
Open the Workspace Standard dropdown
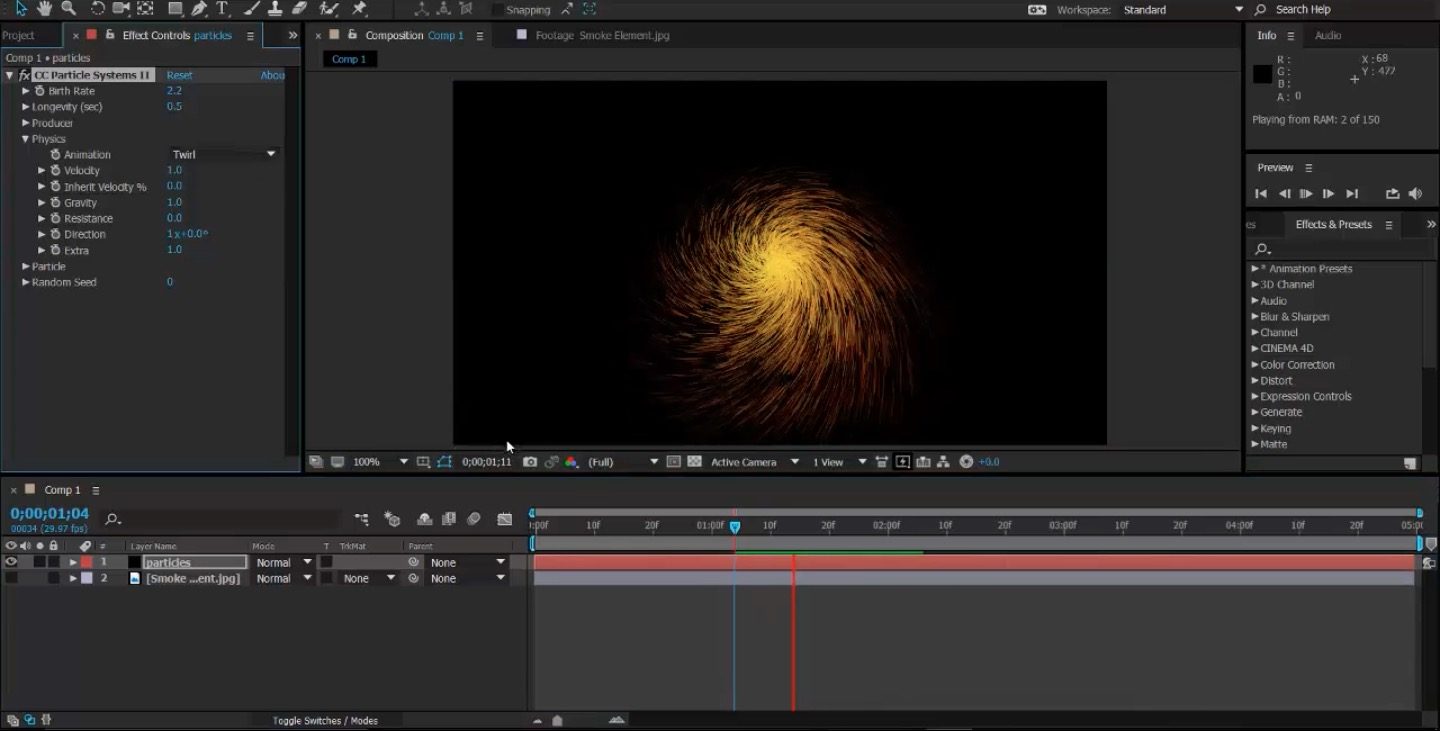(1184, 10)
